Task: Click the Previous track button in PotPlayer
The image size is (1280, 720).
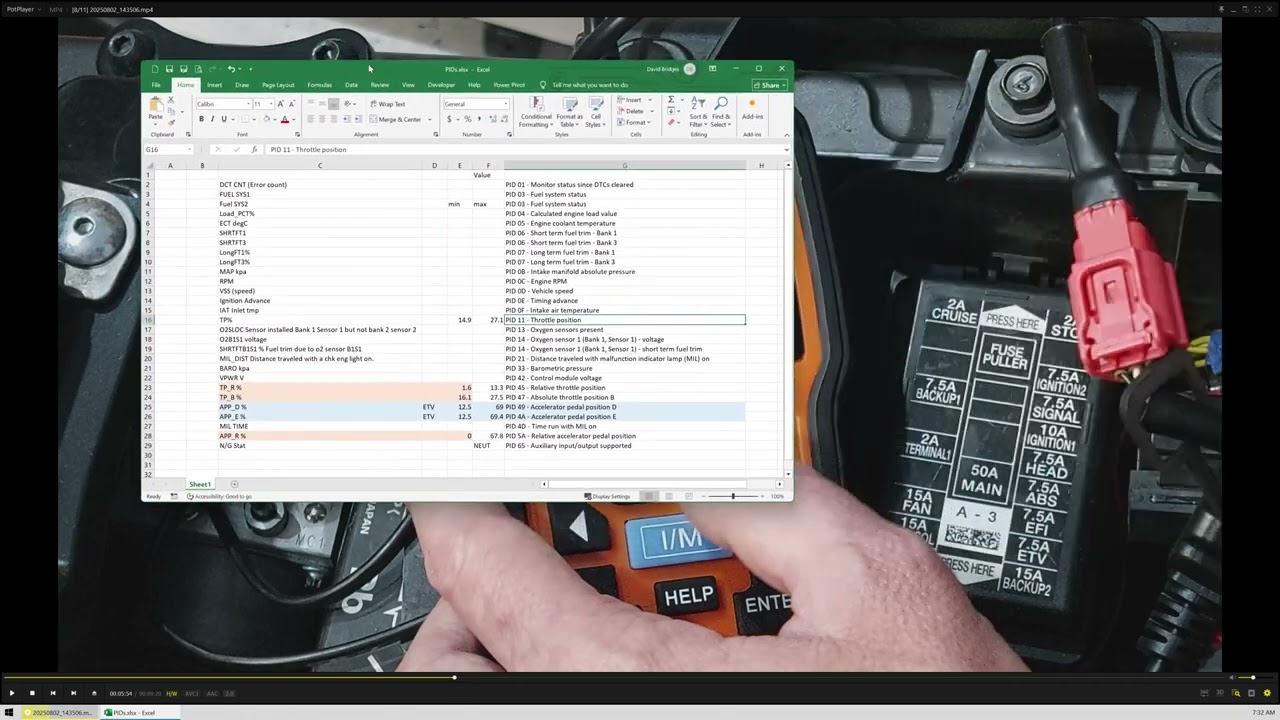Action: (53, 693)
